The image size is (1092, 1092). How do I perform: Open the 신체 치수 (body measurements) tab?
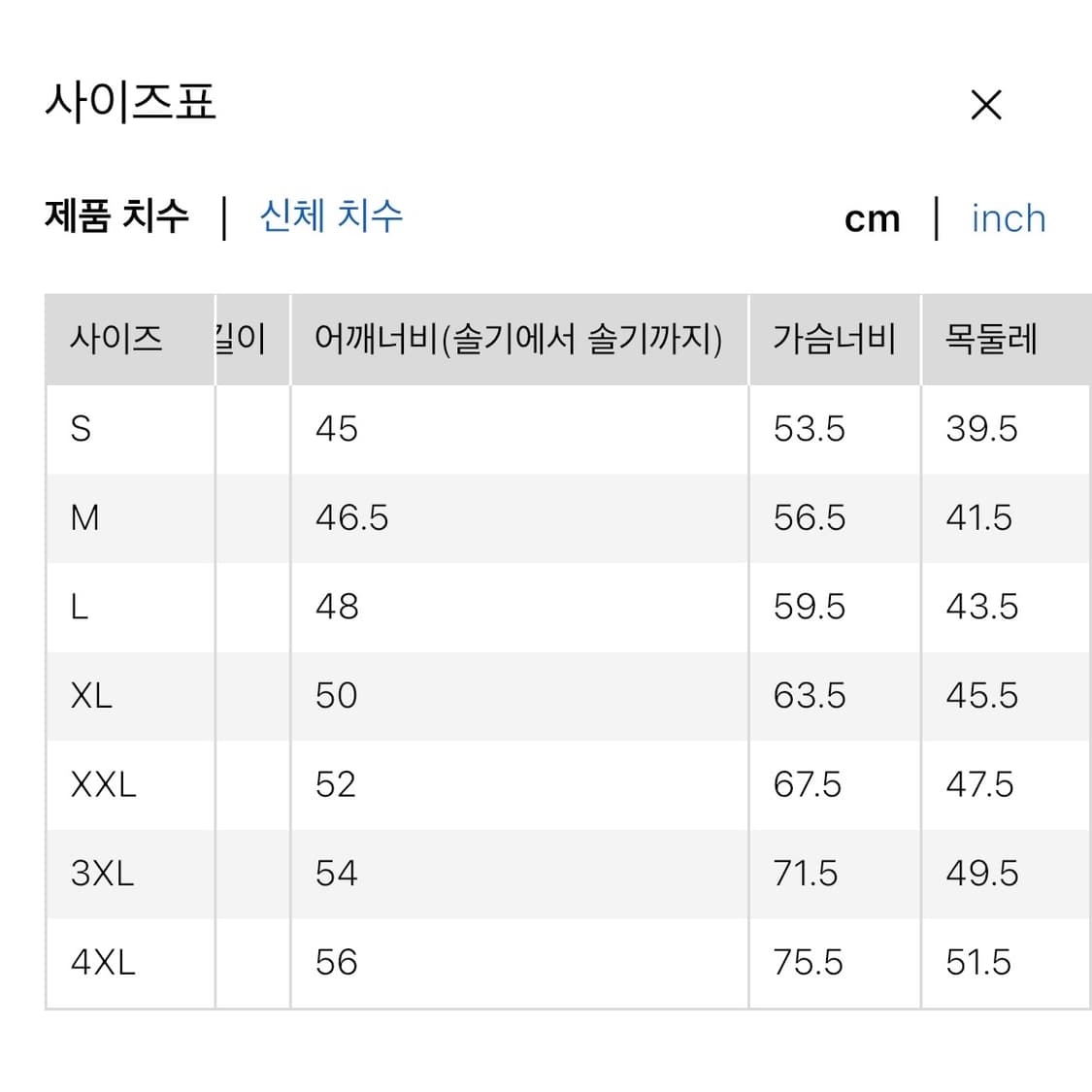click(330, 218)
